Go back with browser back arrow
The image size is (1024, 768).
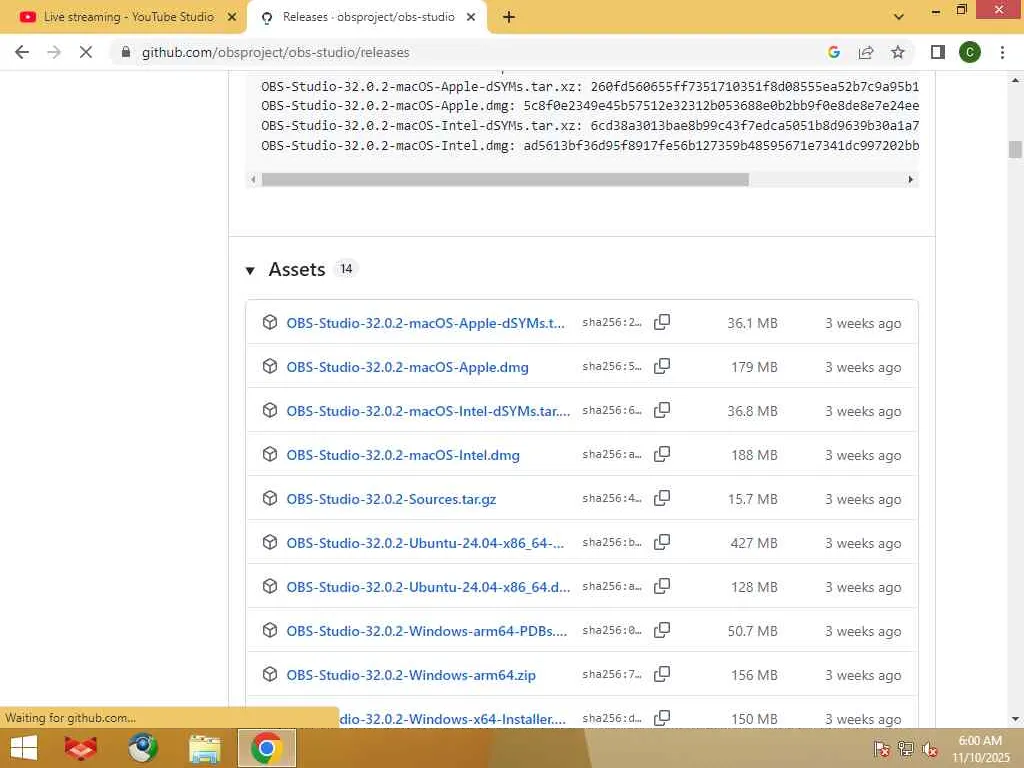pyautogui.click(x=22, y=52)
